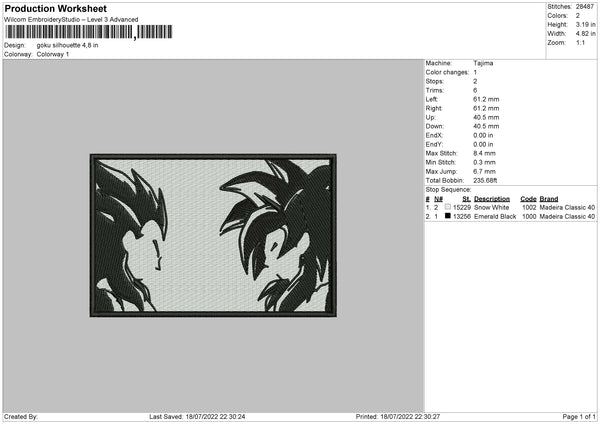Click the 'Description' column header
This screenshot has width=600, height=424.
pos(492,199)
